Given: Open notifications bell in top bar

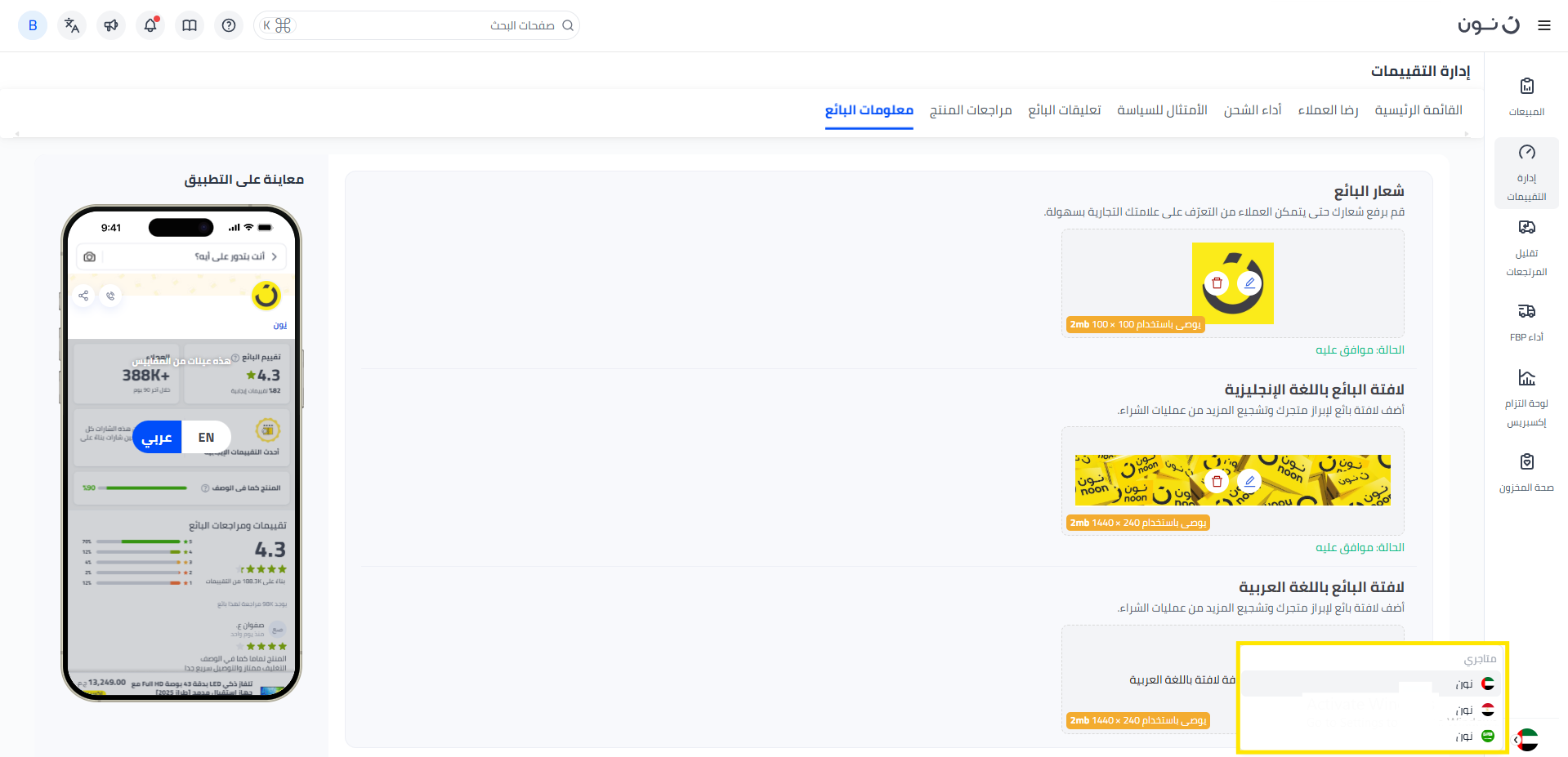Looking at the screenshot, I should [150, 25].
